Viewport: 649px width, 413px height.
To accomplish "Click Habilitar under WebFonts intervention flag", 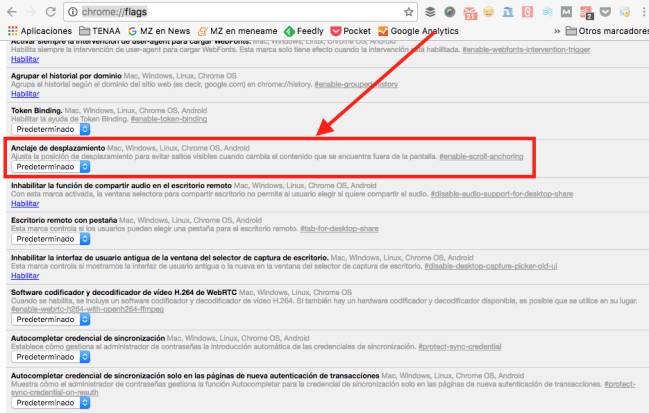I will pos(25,59).
